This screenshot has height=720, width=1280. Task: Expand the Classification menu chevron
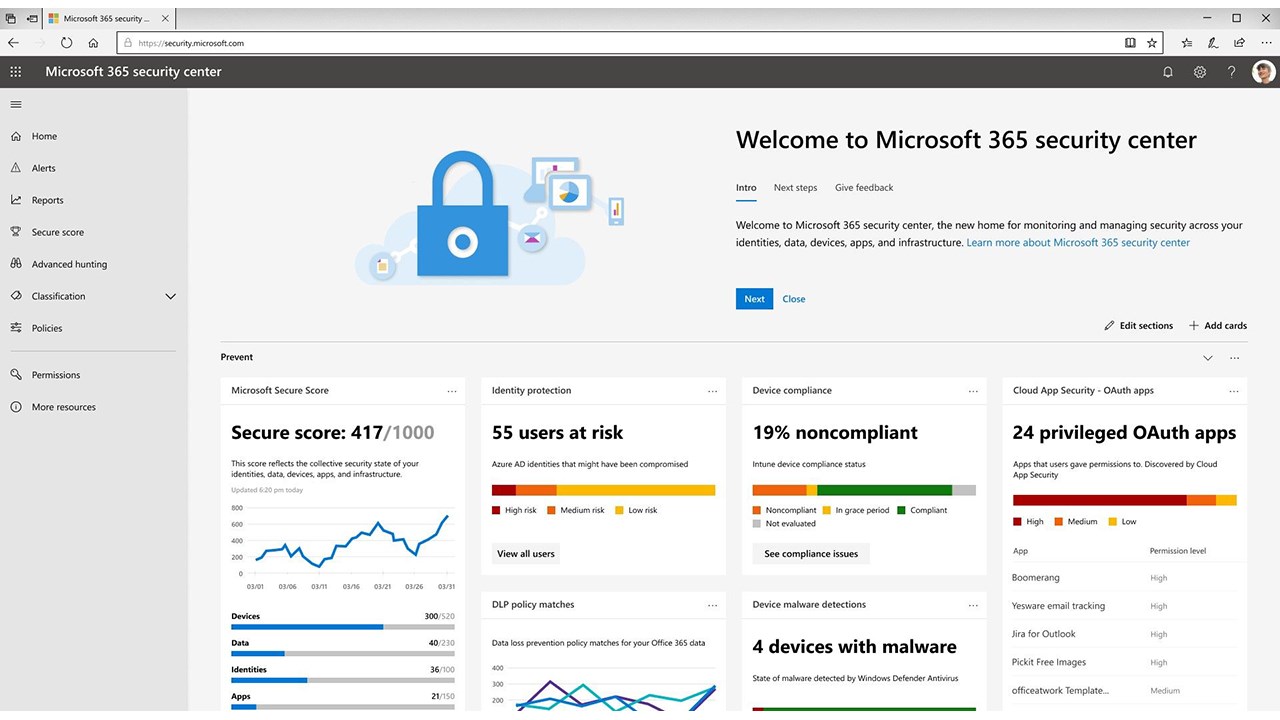pos(170,296)
